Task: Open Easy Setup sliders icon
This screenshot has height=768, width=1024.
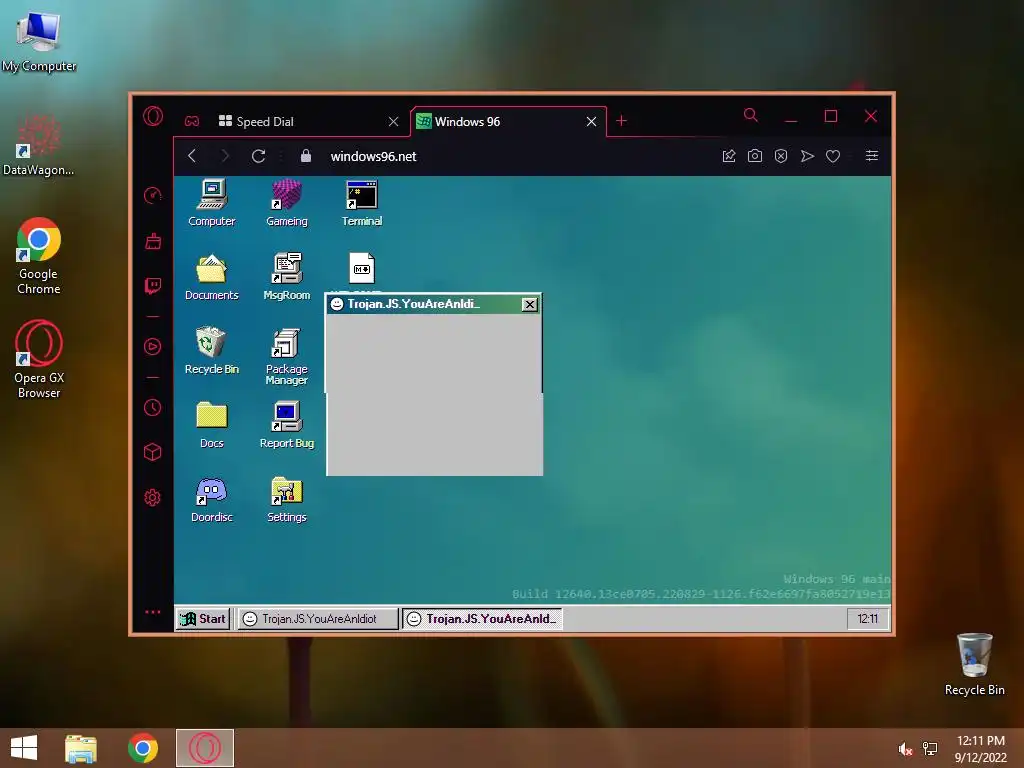Action: (872, 156)
